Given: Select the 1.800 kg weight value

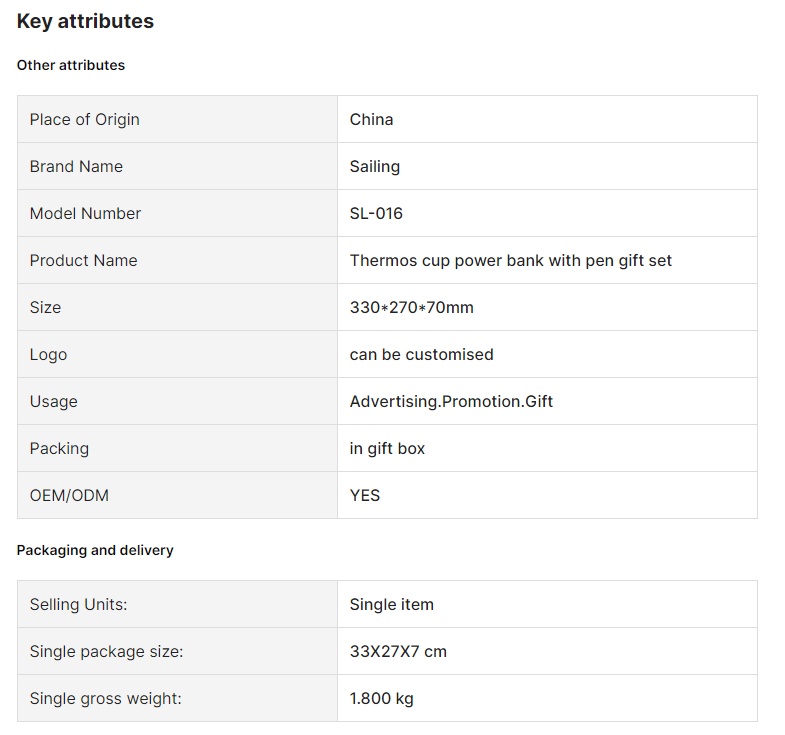Looking at the screenshot, I should pos(381,698).
